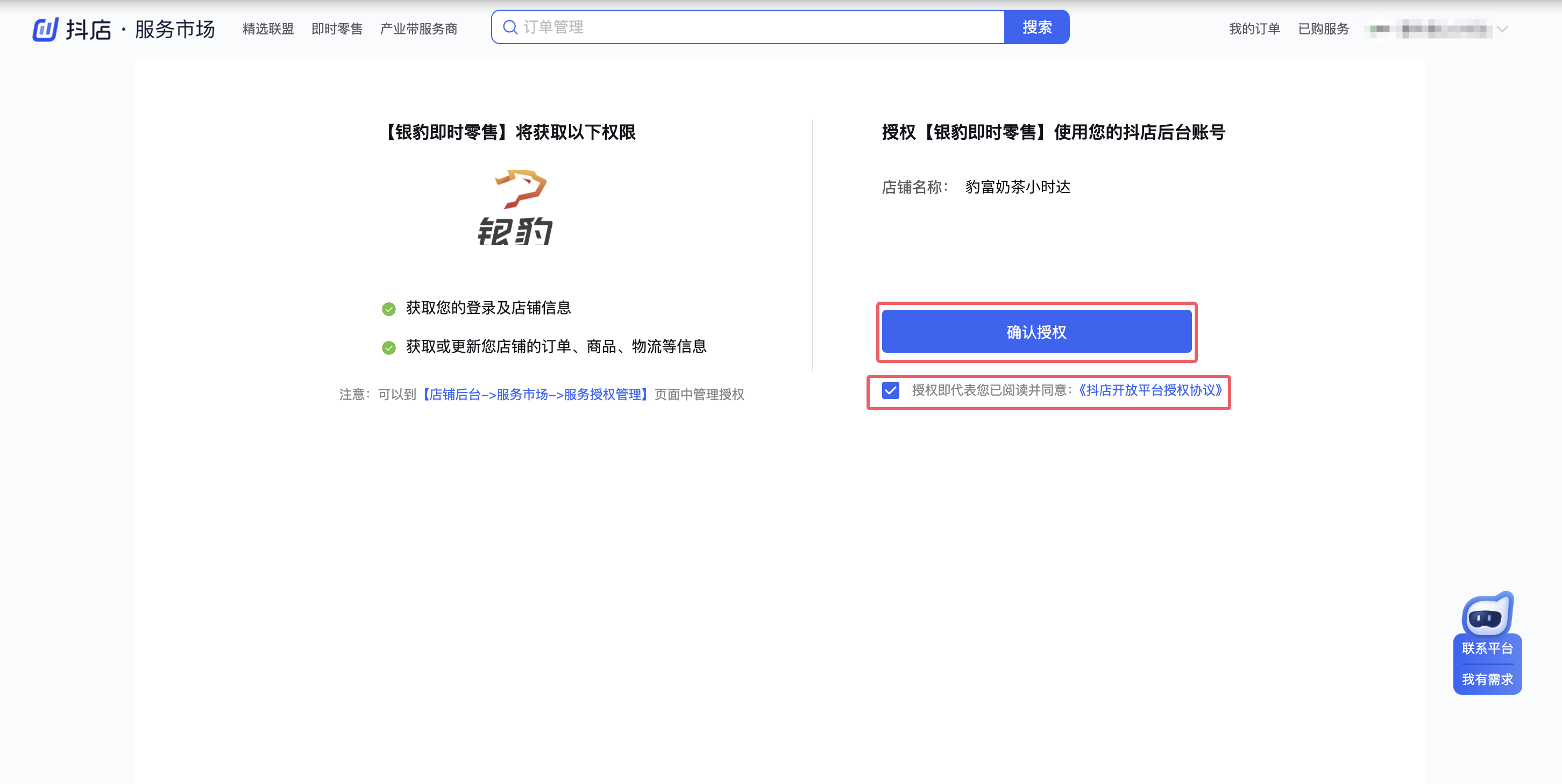Viewport: 1562px width, 784px height.
Task: Click 联系平台 in the floating widget
Action: 1487,648
